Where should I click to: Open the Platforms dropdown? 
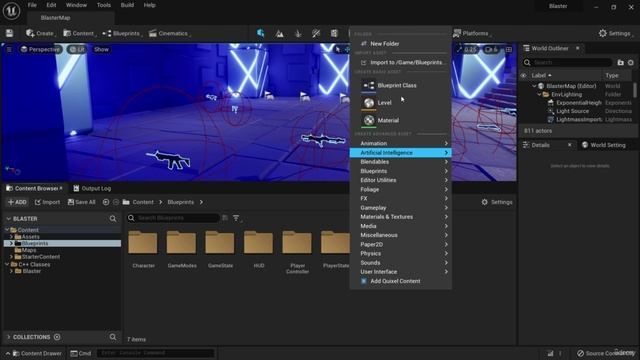pyautogui.click(x=472, y=33)
